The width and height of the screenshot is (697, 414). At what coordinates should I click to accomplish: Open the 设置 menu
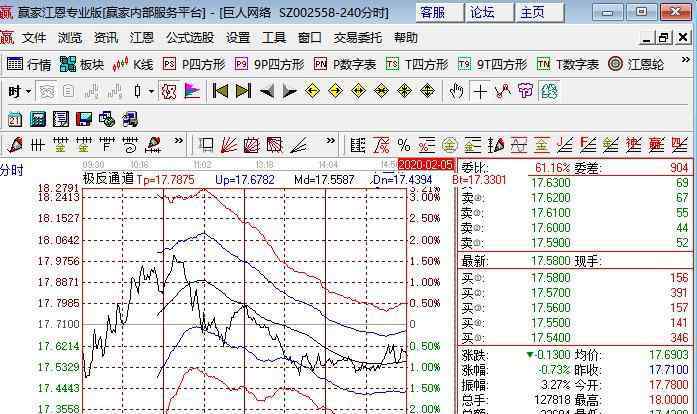tap(238, 38)
